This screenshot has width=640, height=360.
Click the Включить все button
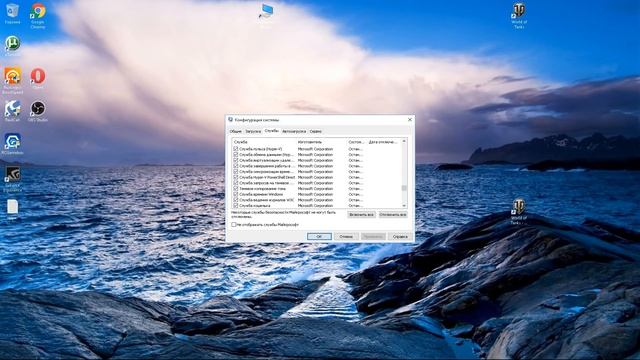361,214
